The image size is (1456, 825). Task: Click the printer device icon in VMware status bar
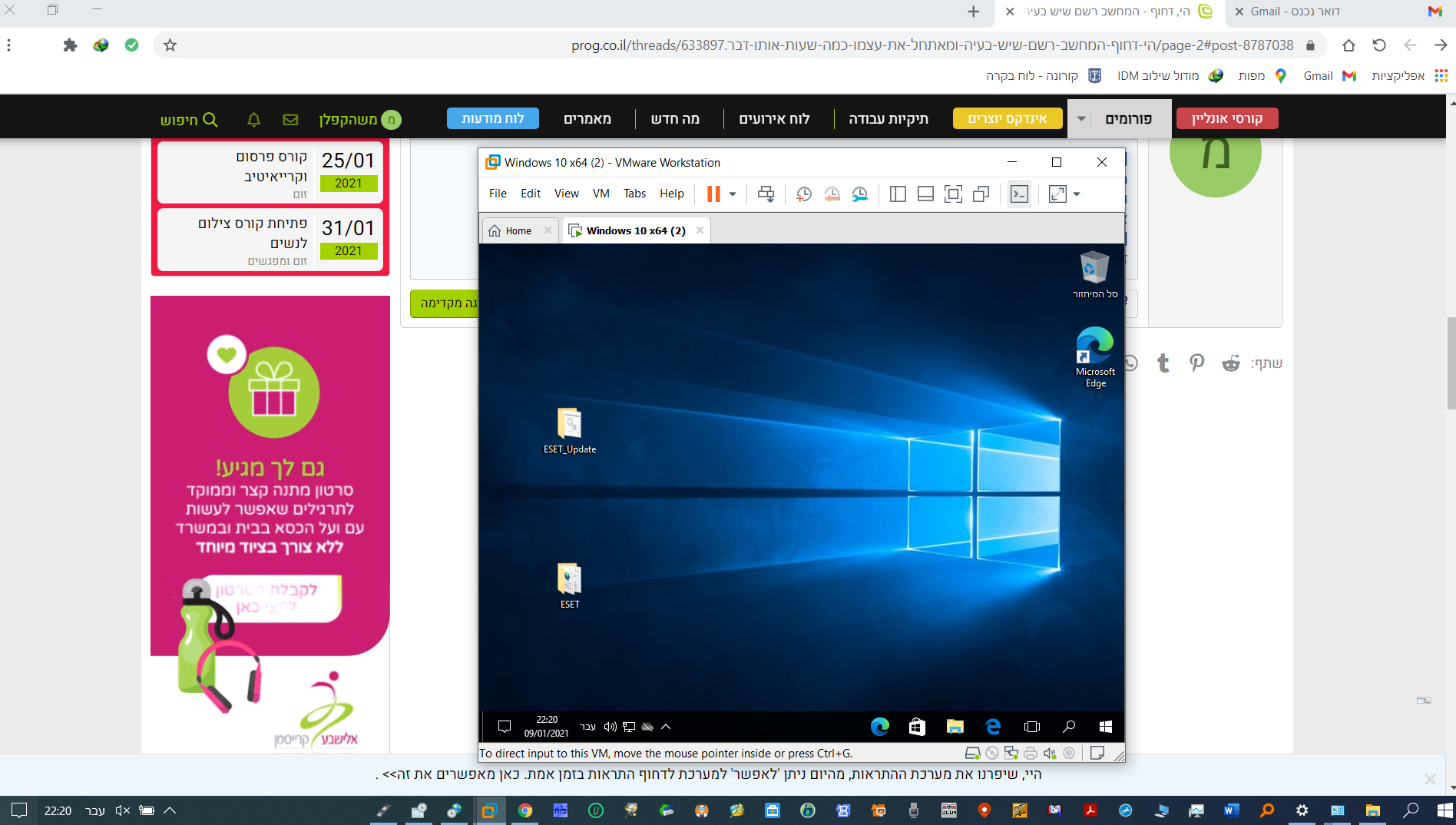[1031, 753]
